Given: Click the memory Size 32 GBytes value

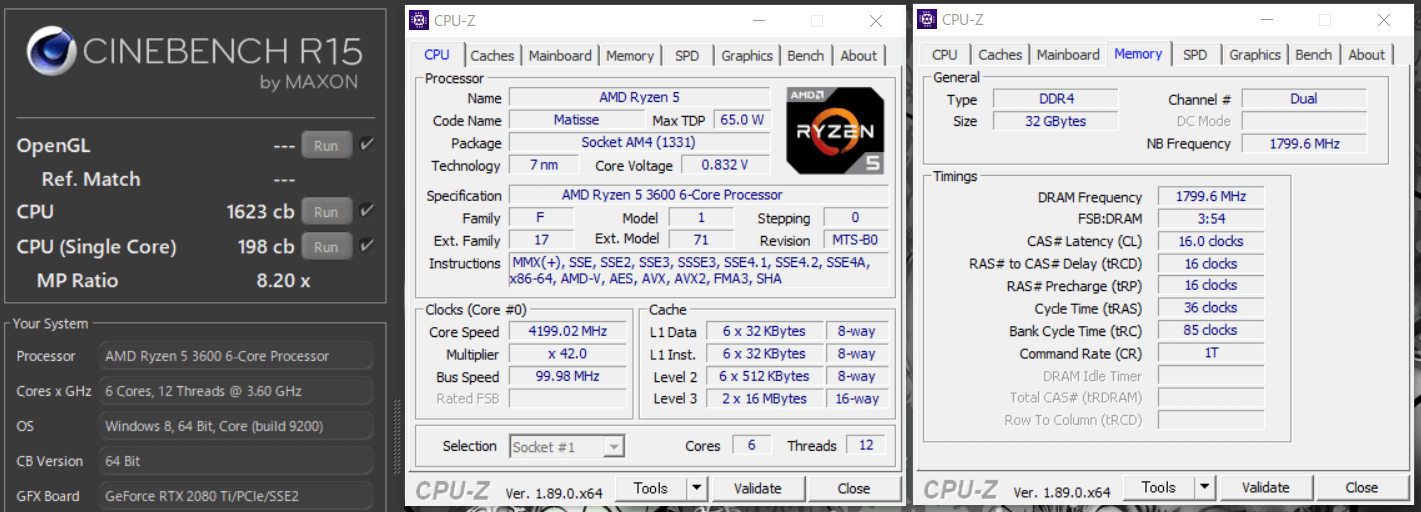Looking at the screenshot, I should pos(1054,121).
